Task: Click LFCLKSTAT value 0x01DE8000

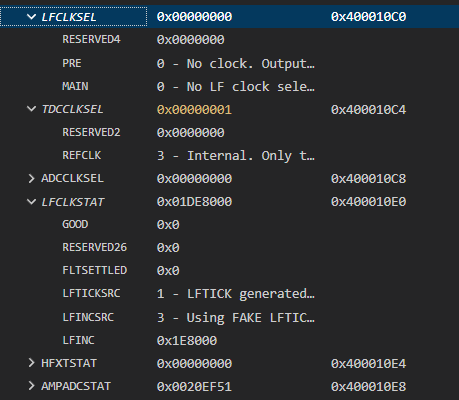Action: pos(194,202)
